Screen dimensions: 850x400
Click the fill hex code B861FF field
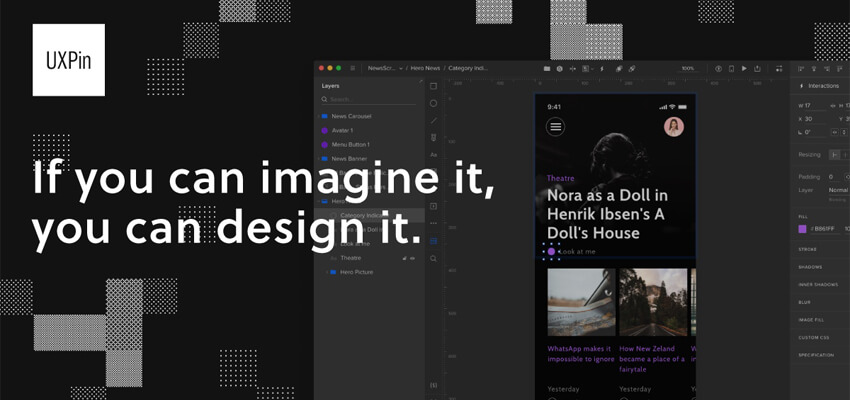point(824,229)
